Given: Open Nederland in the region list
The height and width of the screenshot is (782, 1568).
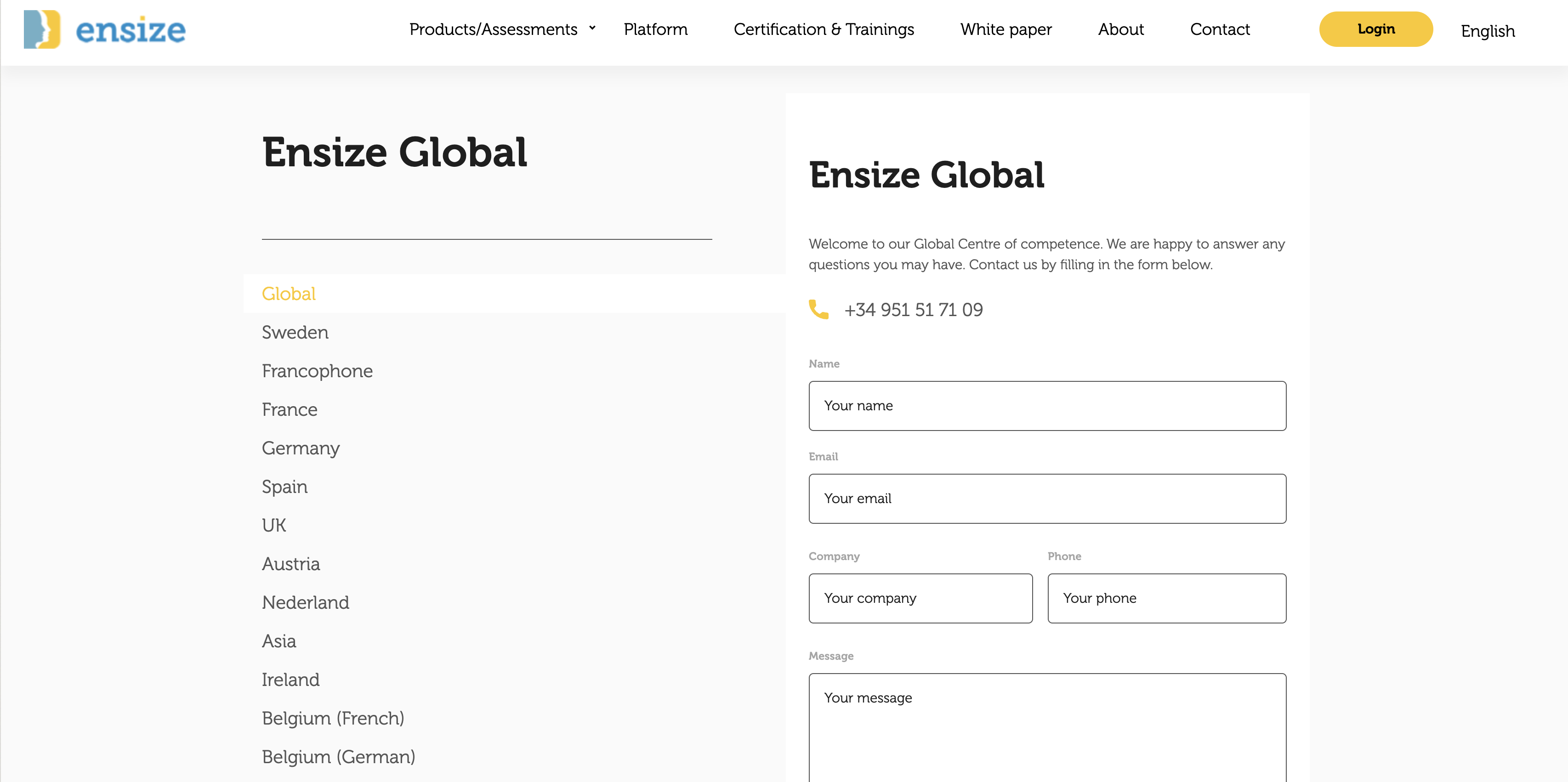Looking at the screenshot, I should pyautogui.click(x=305, y=602).
